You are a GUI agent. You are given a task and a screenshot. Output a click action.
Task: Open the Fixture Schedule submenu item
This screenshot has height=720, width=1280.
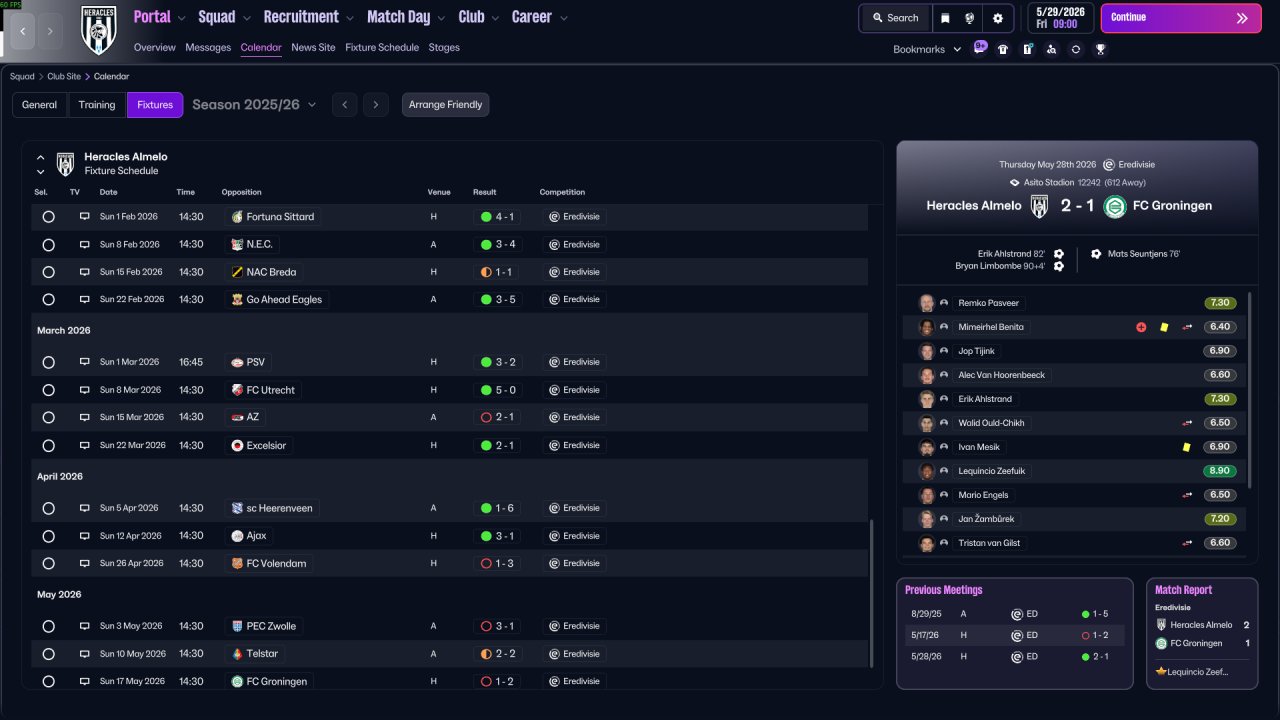coord(382,47)
